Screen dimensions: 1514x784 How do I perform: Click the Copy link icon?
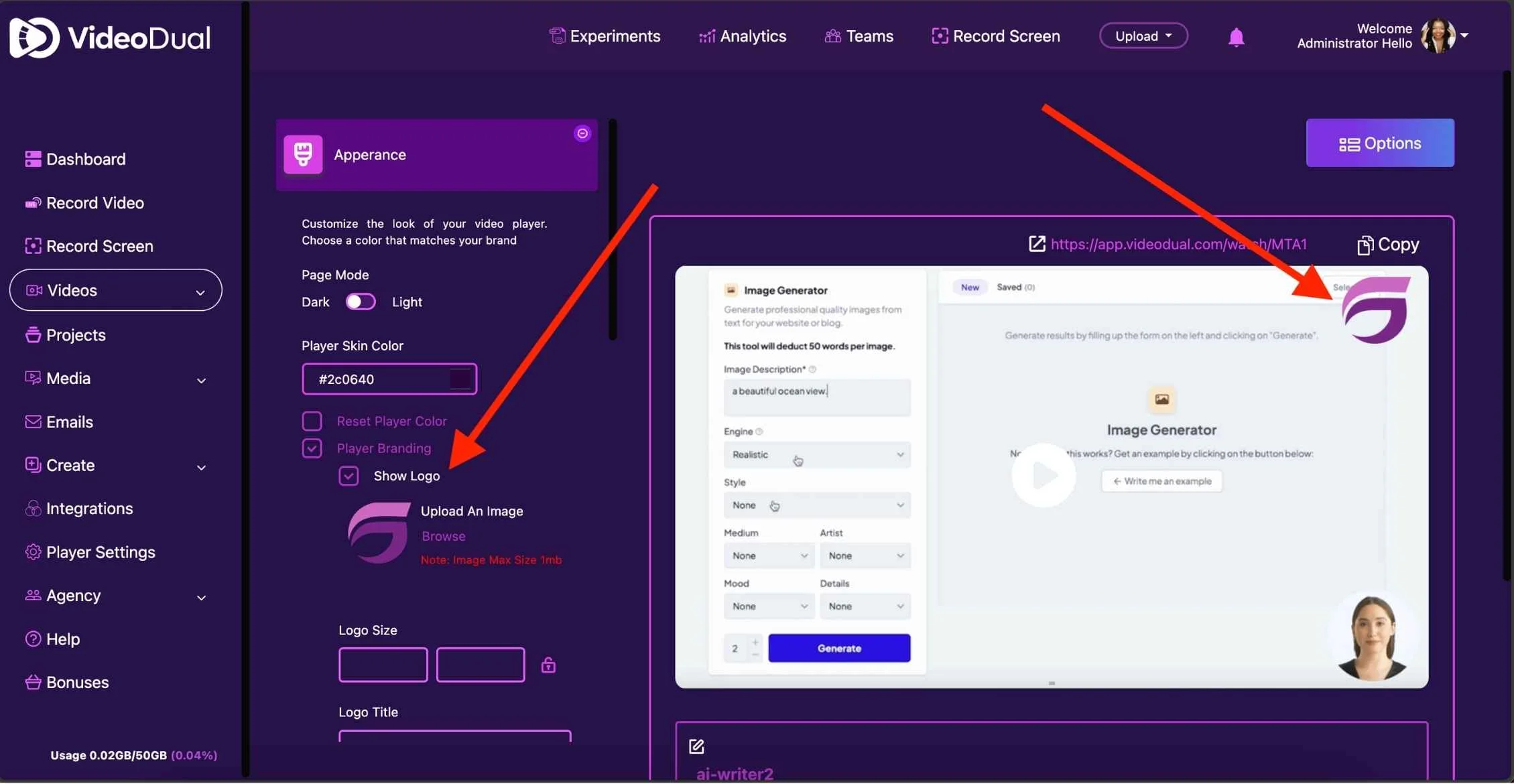pyautogui.click(x=1364, y=245)
